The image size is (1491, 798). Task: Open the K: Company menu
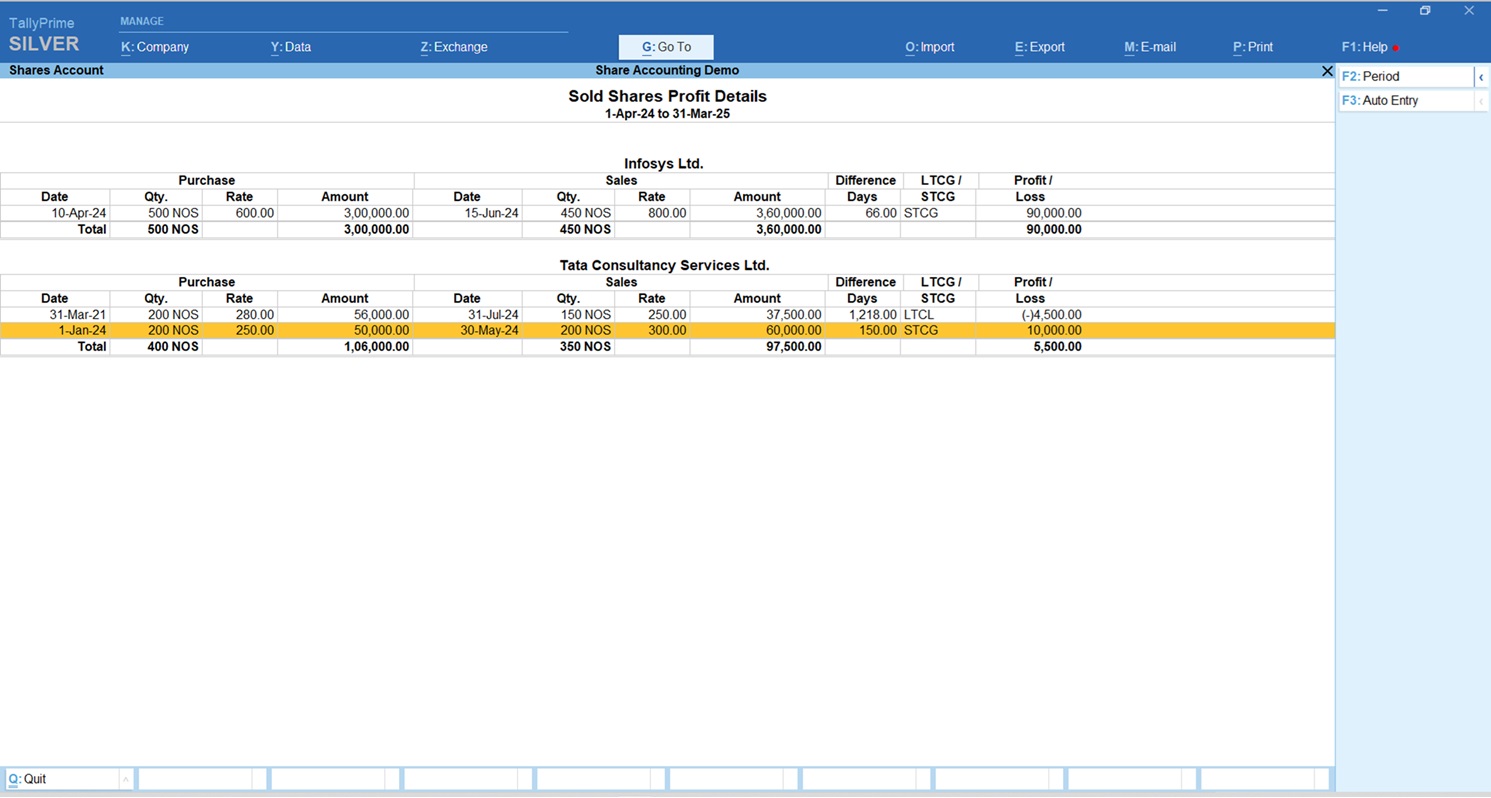155,47
